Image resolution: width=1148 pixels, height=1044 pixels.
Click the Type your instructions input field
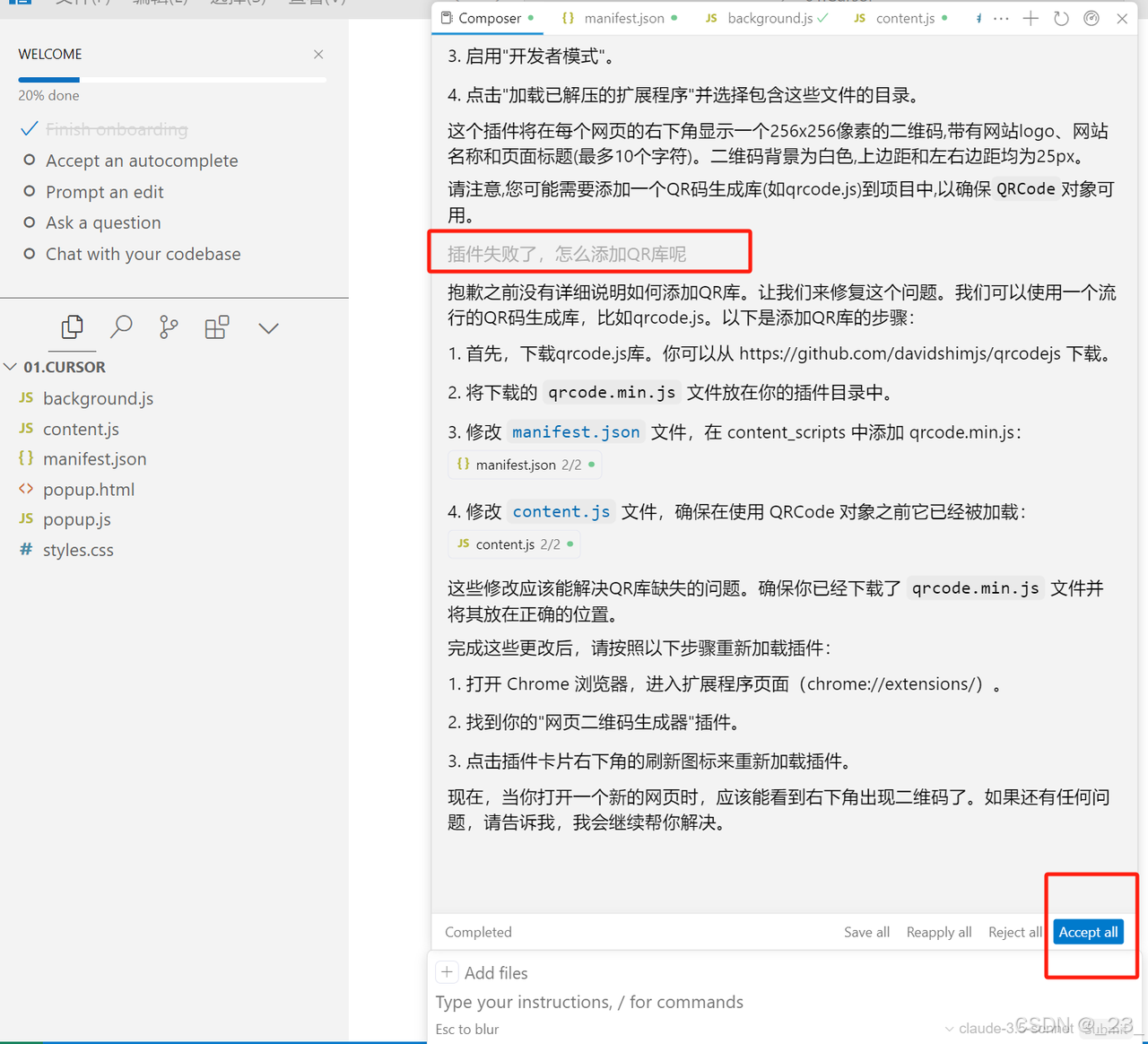589,1002
